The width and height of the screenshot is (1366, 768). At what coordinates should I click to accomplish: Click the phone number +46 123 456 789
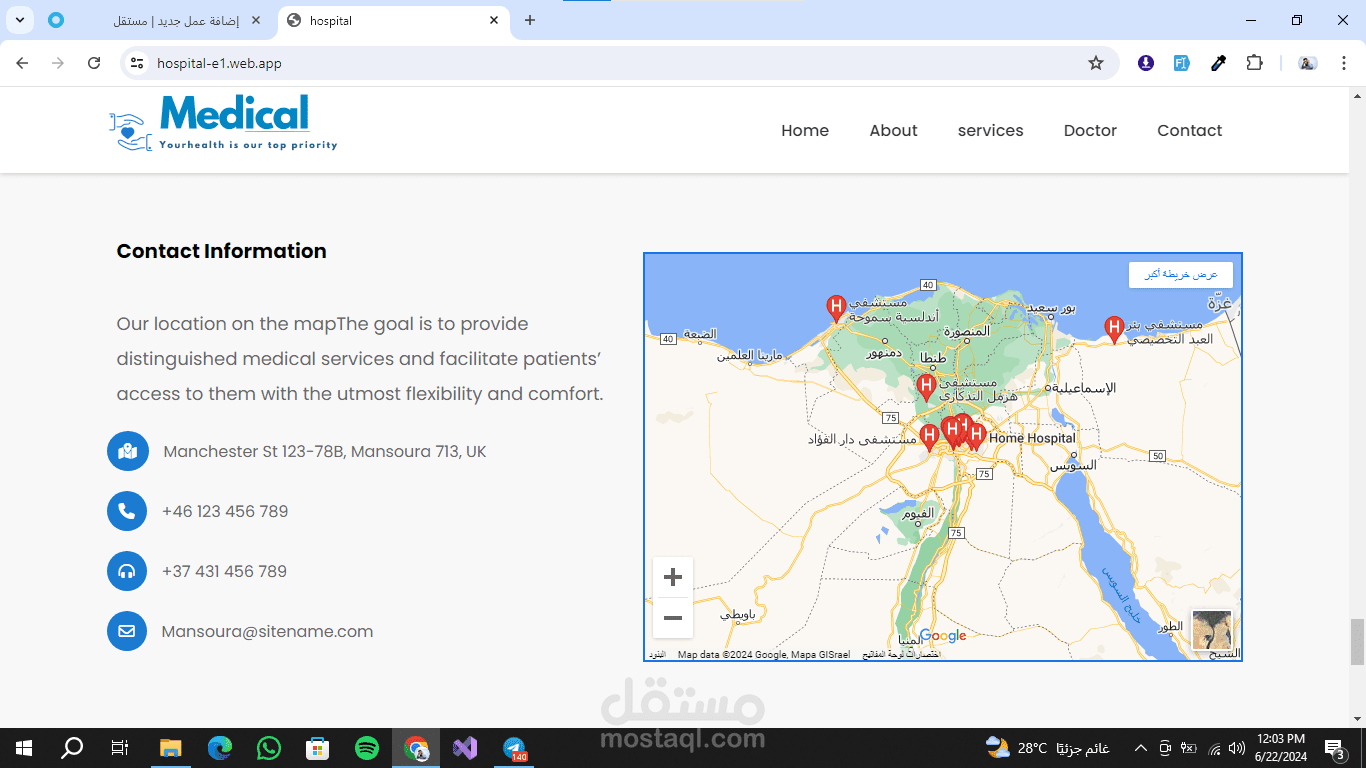click(x=225, y=511)
